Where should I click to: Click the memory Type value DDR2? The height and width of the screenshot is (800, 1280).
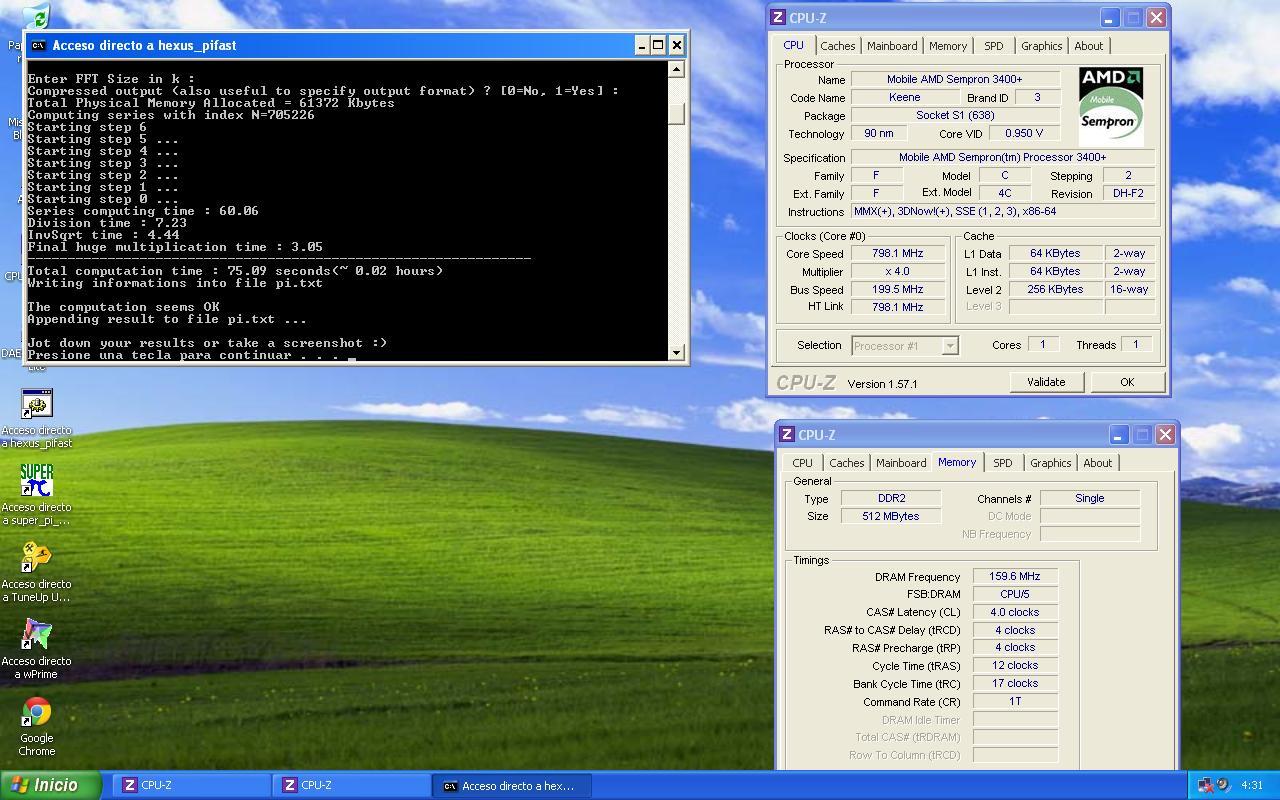click(891, 498)
